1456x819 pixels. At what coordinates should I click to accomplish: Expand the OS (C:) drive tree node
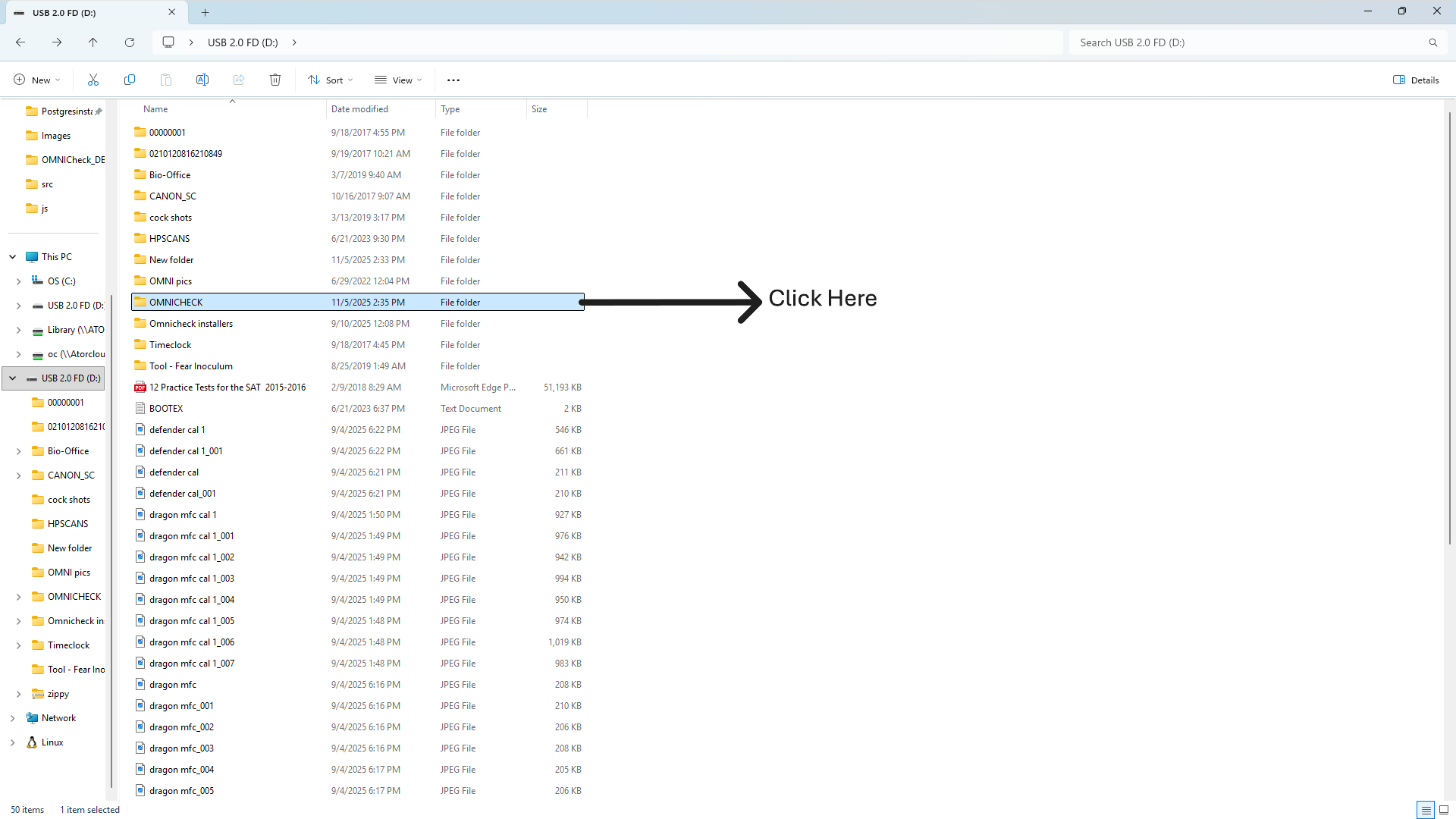point(18,281)
